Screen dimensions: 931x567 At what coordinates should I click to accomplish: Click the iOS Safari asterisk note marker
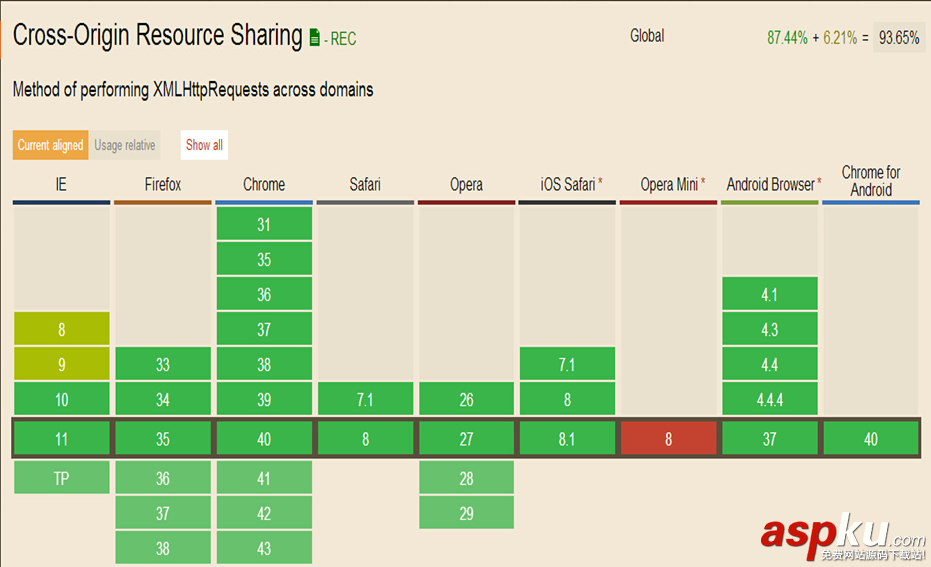coord(601,183)
